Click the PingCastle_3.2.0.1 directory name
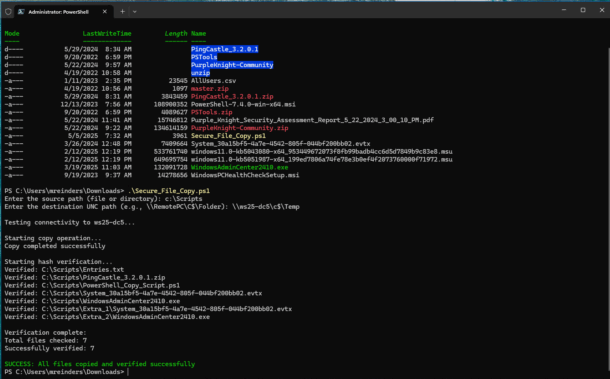Viewport: 610px width, 379px height. (x=224, y=49)
